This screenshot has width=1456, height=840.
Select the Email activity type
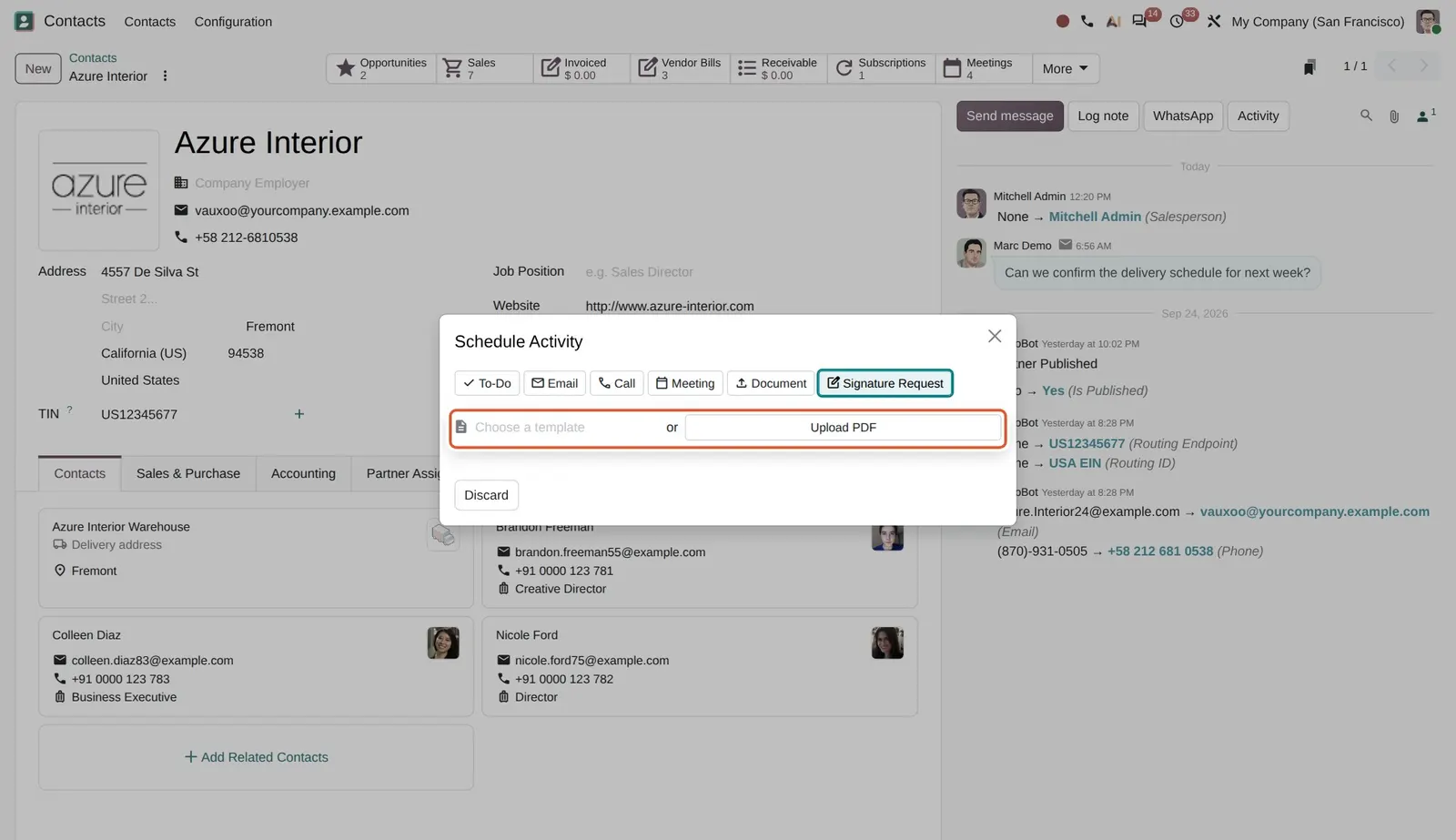click(555, 383)
